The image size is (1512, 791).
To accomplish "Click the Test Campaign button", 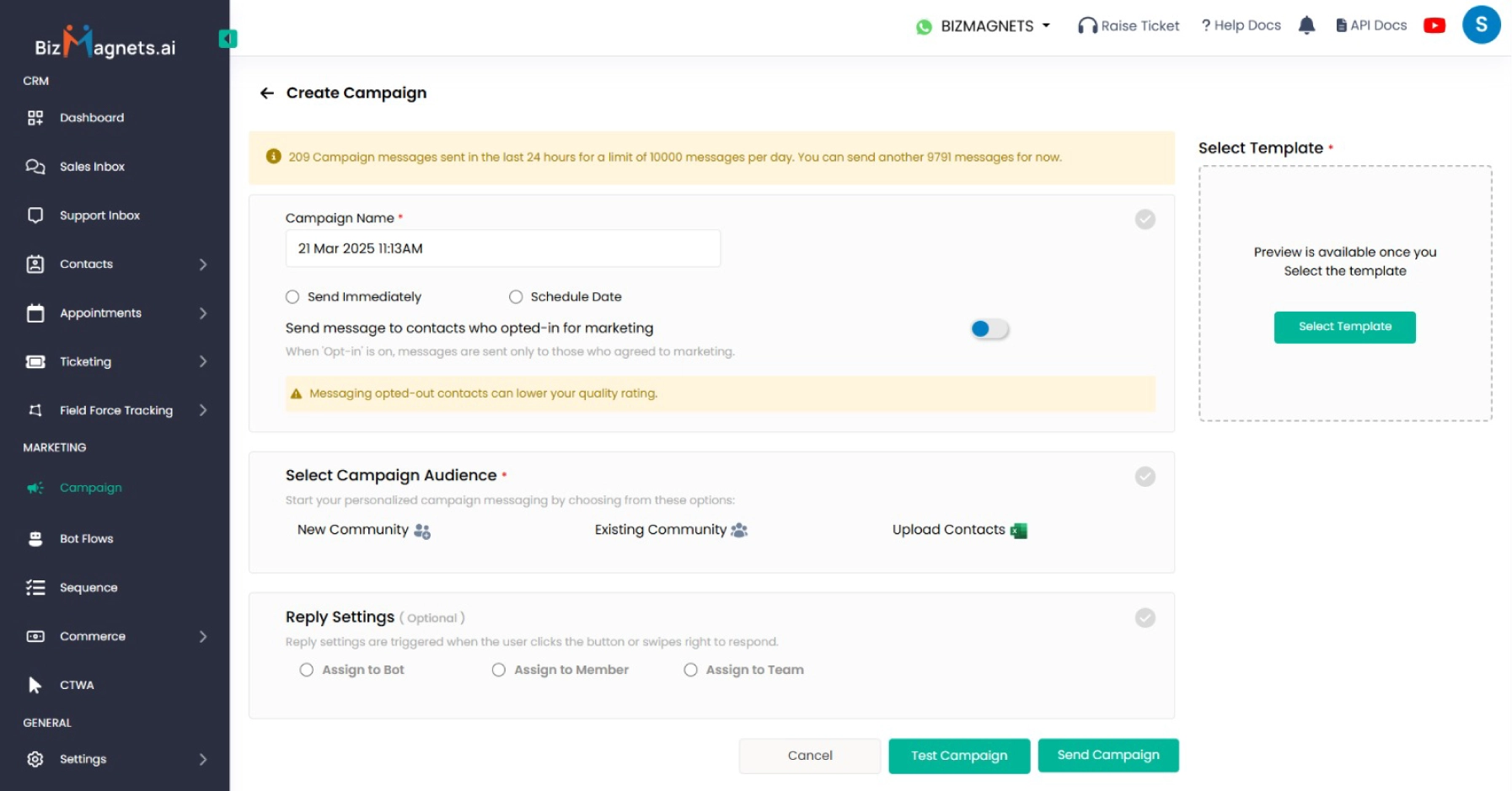I will point(959,756).
